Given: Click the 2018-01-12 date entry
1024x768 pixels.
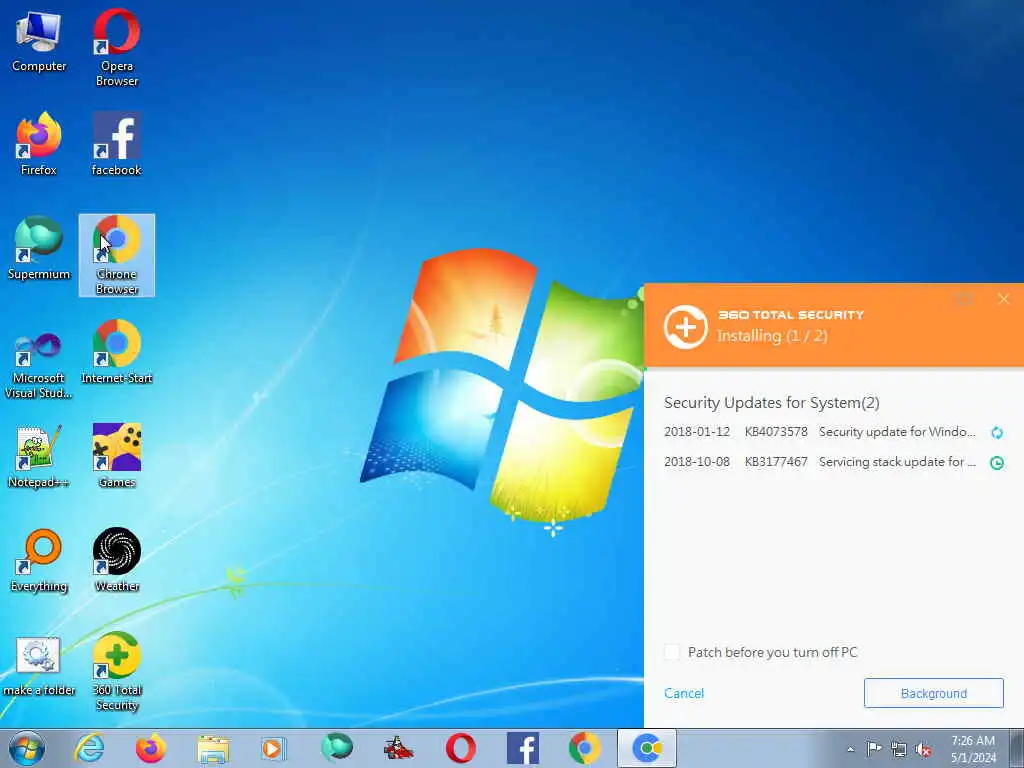Looking at the screenshot, I should coord(697,432).
